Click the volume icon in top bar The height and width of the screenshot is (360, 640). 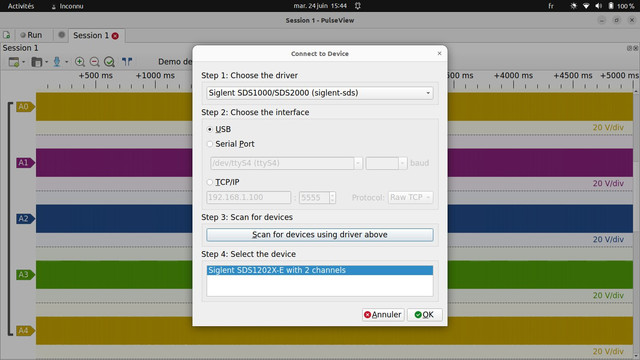coord(599,6)
